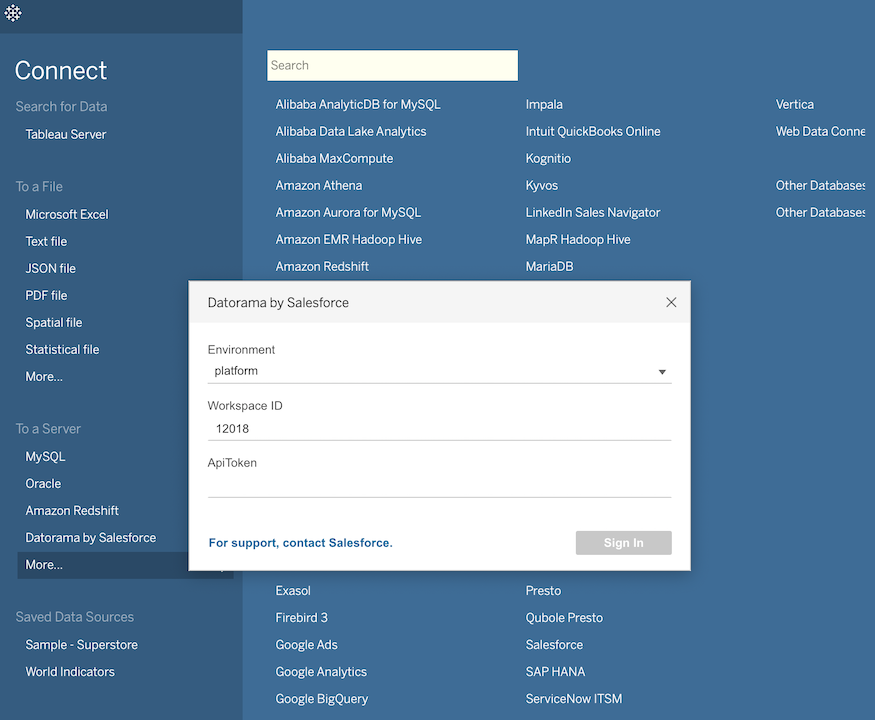Select LinkedIn Sales Navigator connector
The height and width of the screenshot is (720, 875).
593,213
